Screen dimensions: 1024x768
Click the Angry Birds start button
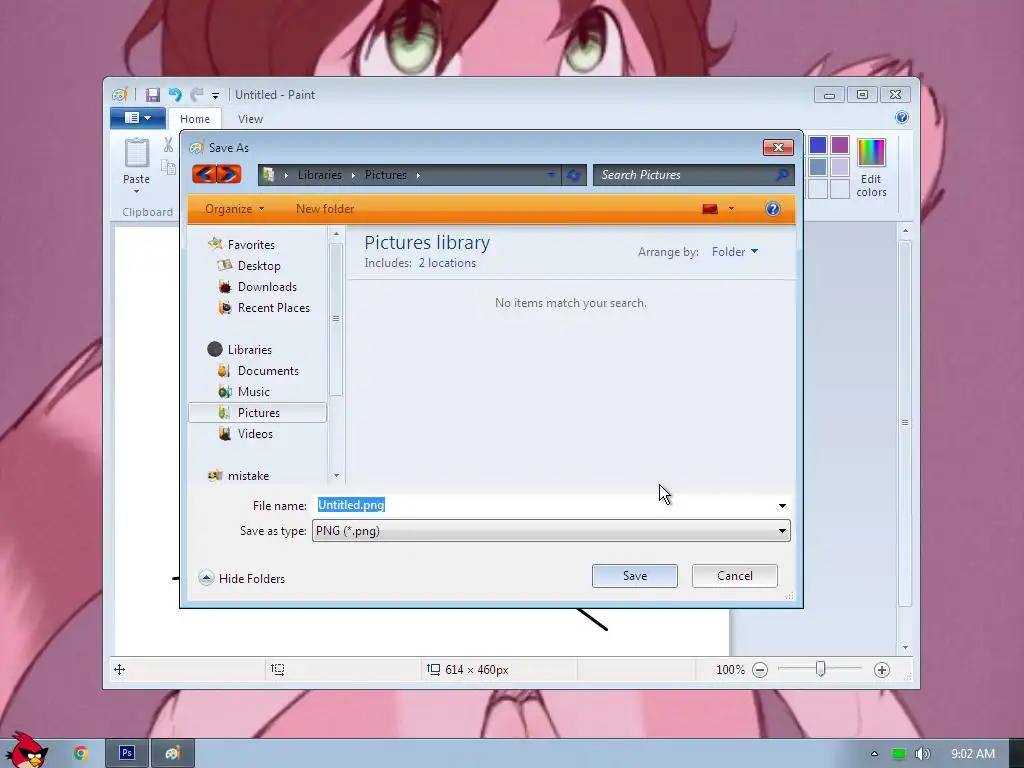(x=26, y=750)
